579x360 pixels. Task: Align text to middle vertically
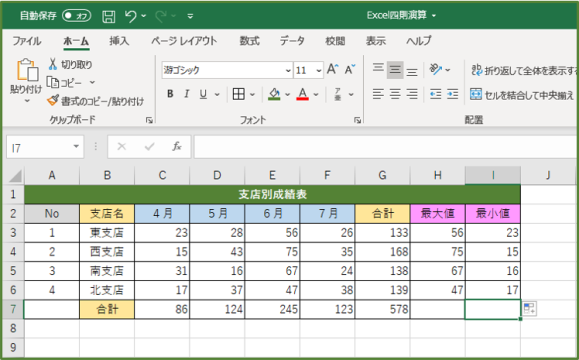395,70
